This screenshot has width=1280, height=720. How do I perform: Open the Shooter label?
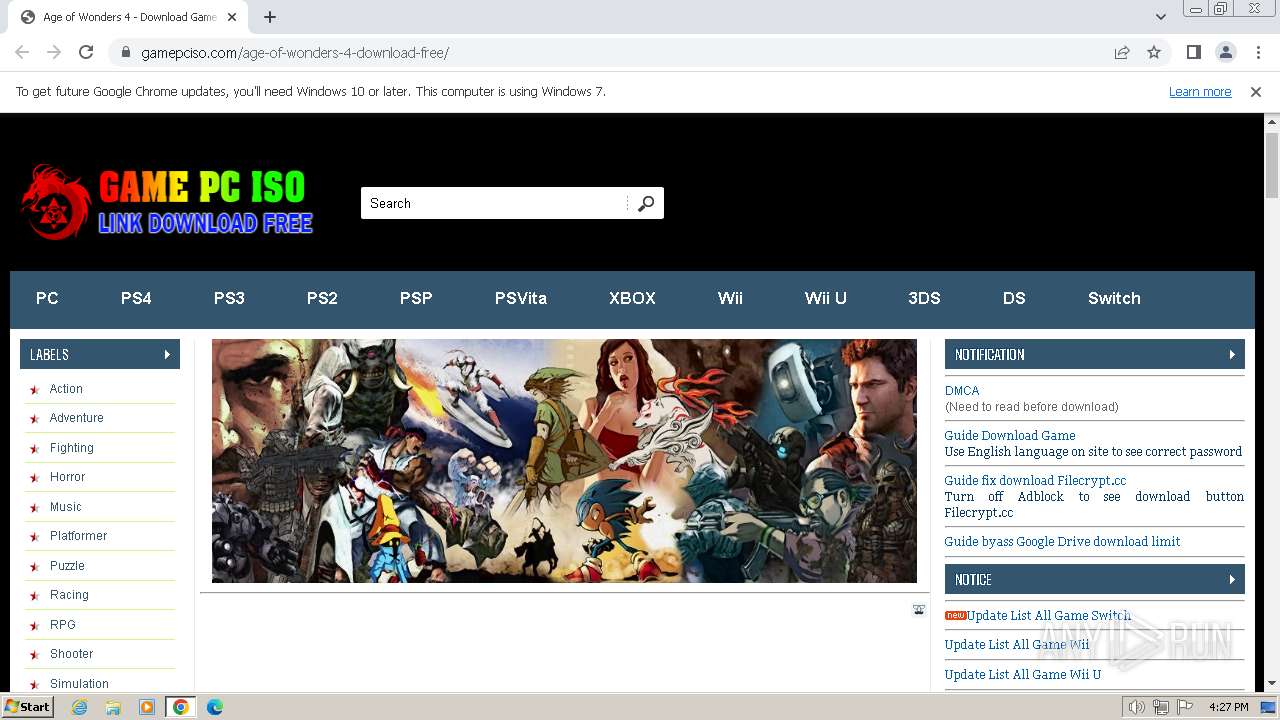(71, 654)
